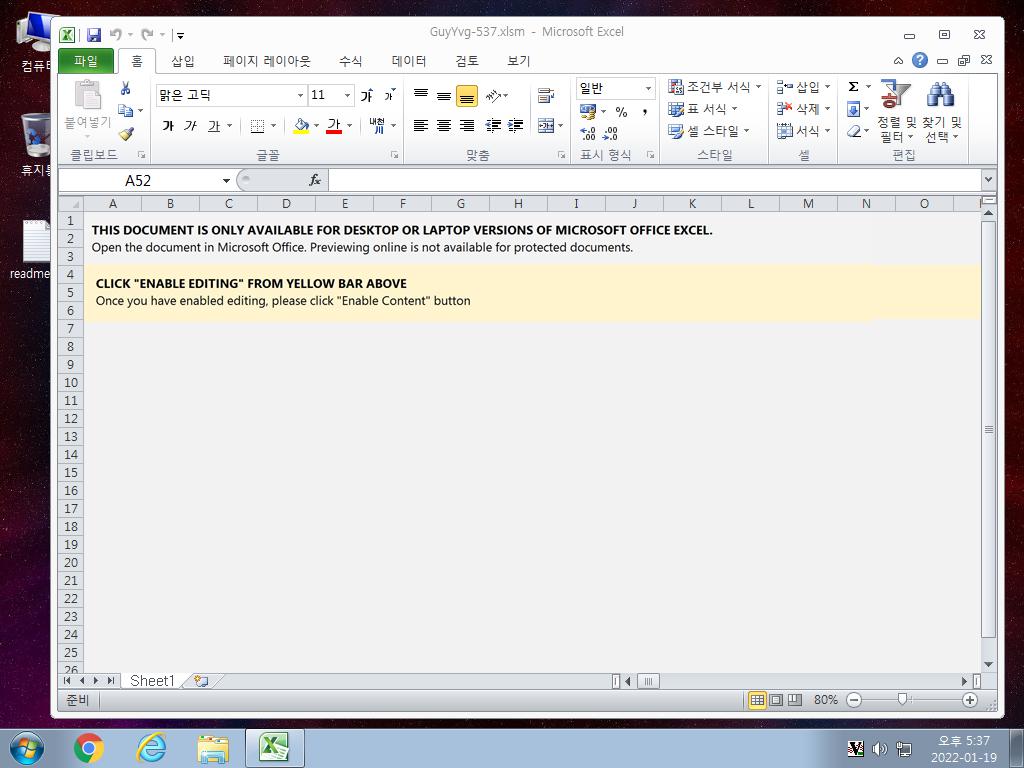The image size is (1024, 768).
Task: Toggle center horizontal alignment
Action: point(444,125)
